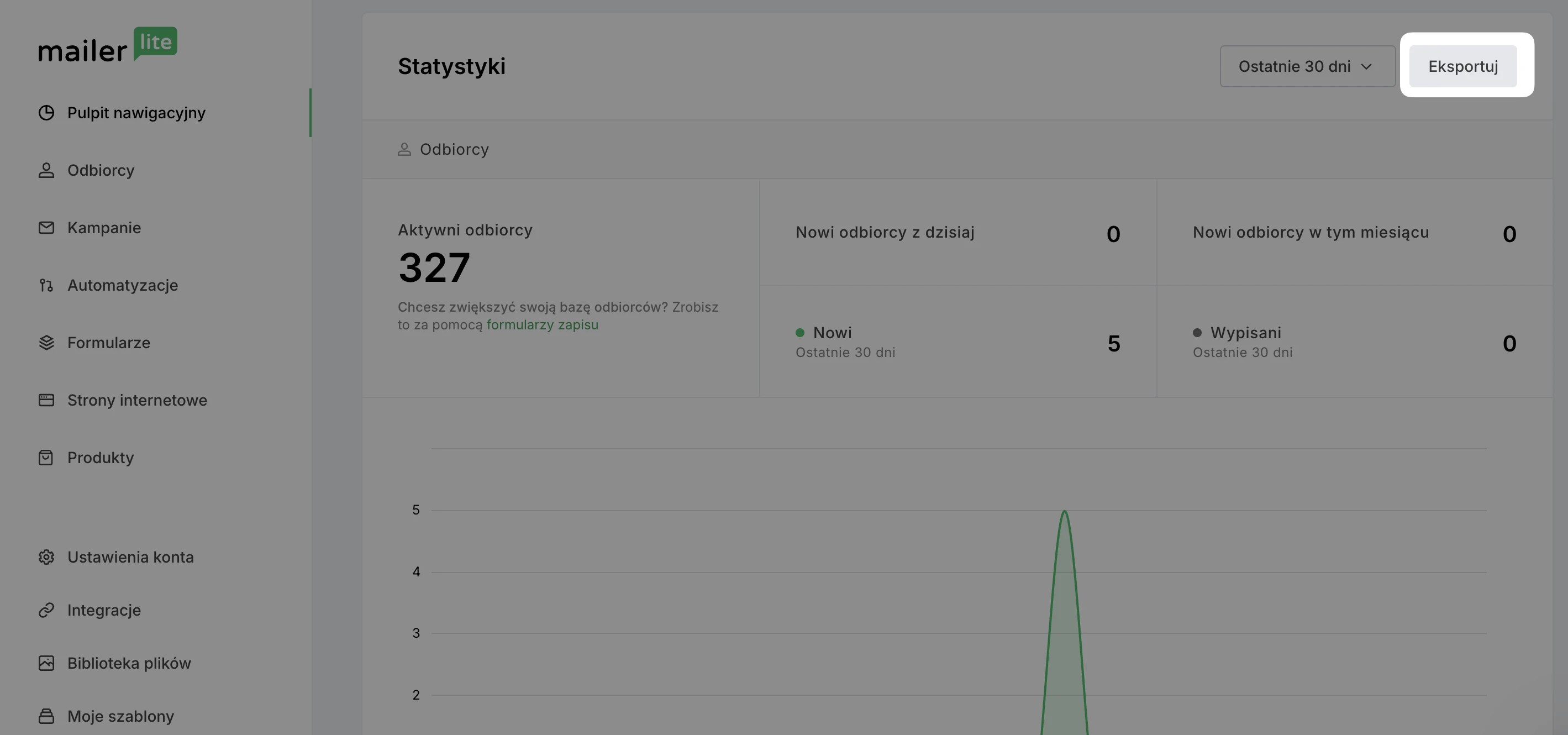Toggle the Nowi green legend dot
1568x735 pixels.
(800, 333)
